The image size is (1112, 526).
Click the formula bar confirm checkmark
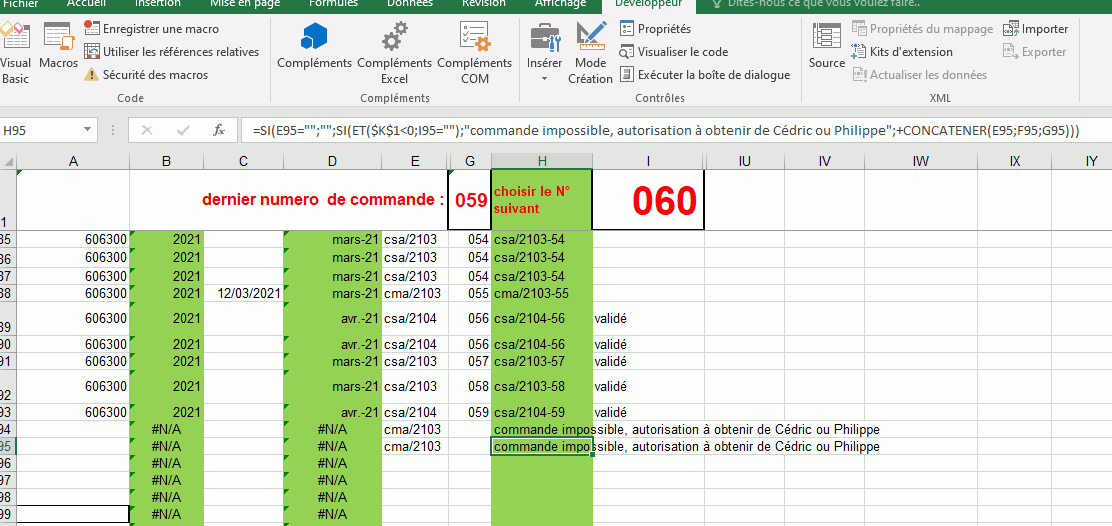pos(183,130)
